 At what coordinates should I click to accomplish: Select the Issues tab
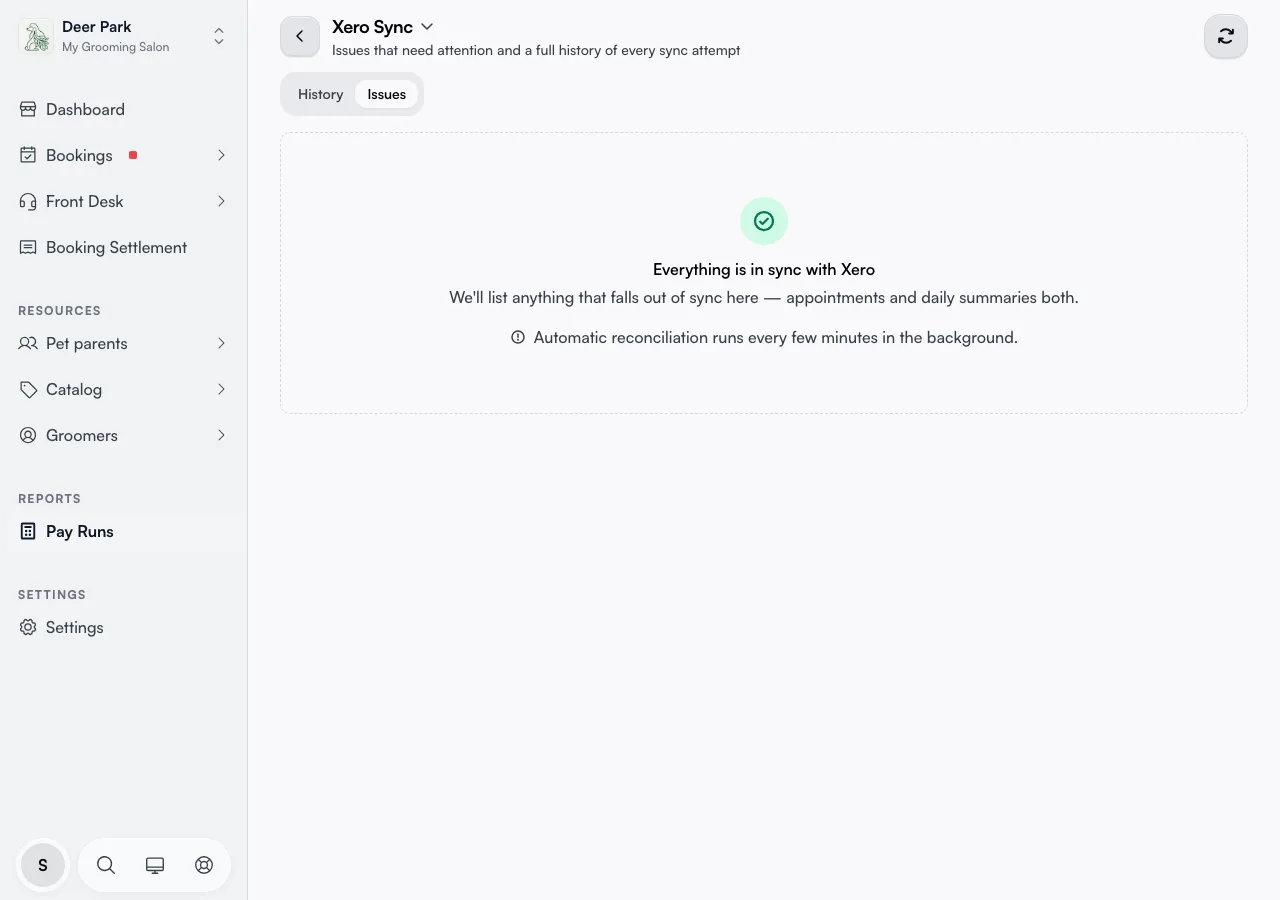387,94
